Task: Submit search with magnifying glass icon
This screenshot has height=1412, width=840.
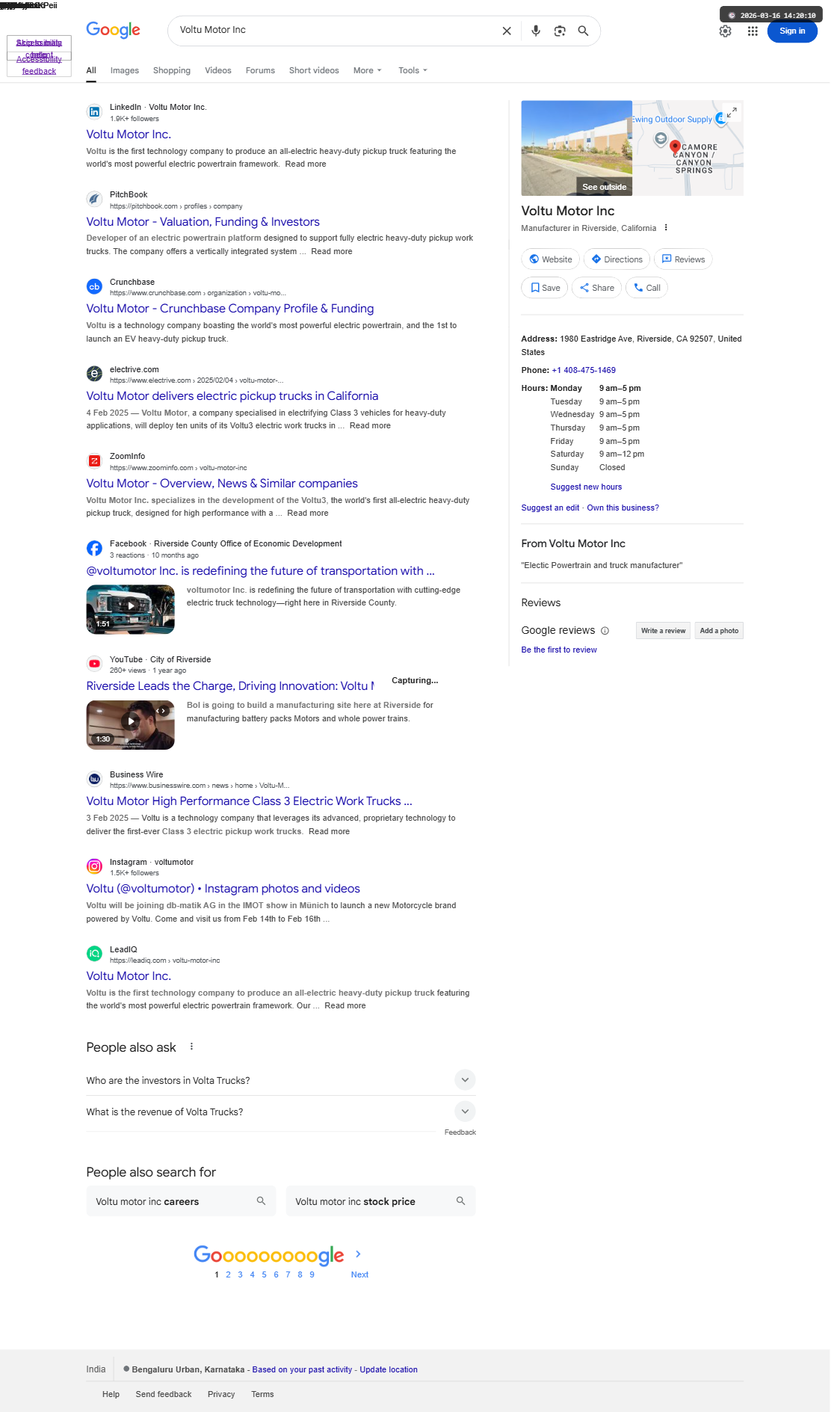Action: point(584,31)
